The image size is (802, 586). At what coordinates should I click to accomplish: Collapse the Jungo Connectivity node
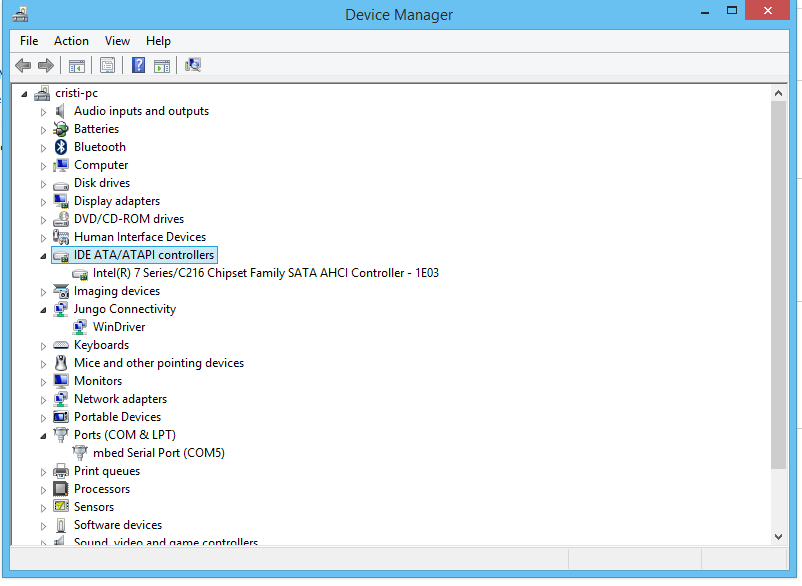coord(43,310)
